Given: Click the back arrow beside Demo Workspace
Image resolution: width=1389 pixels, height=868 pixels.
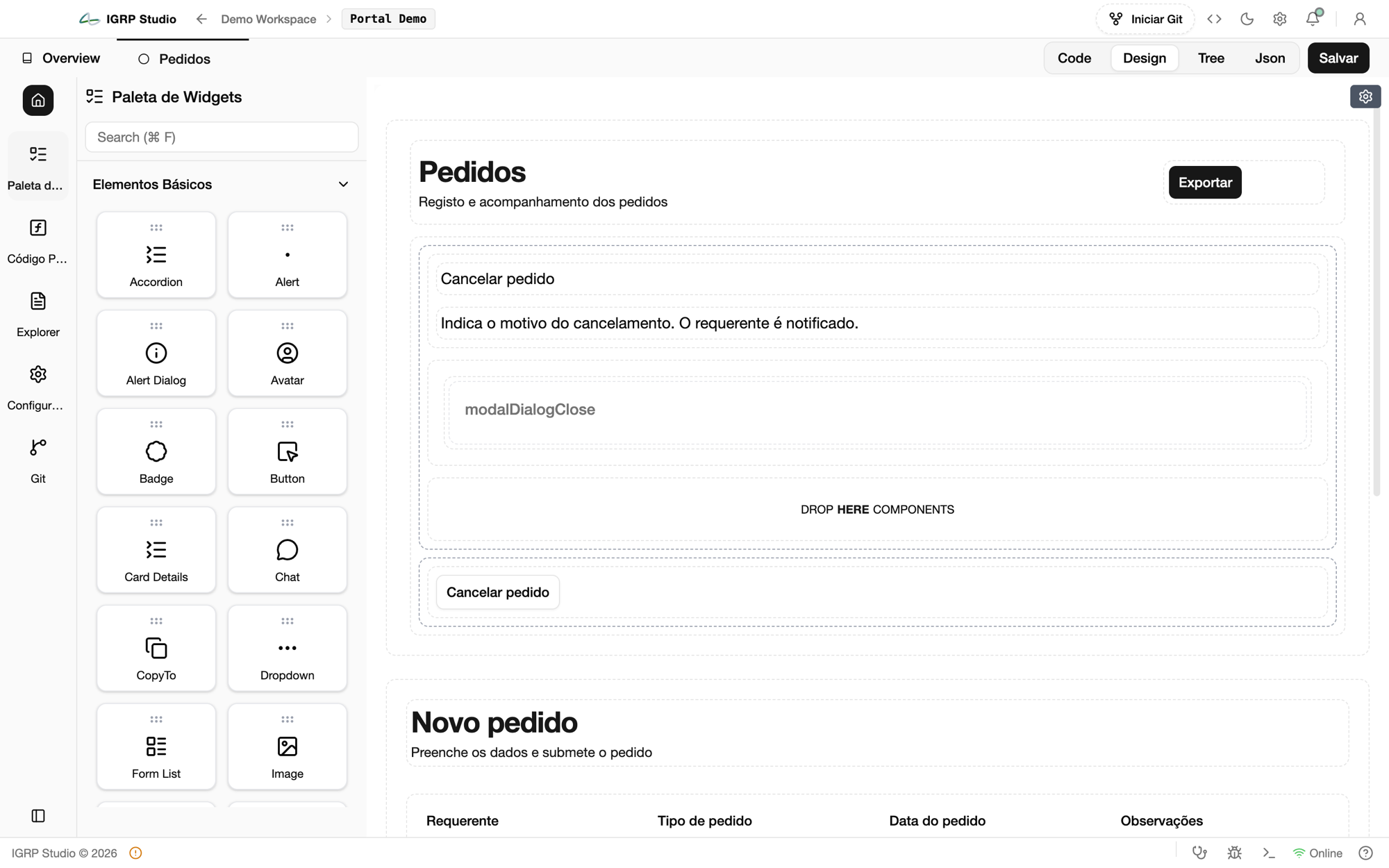Looking at the screenshot, I should (x=201, y=19).
